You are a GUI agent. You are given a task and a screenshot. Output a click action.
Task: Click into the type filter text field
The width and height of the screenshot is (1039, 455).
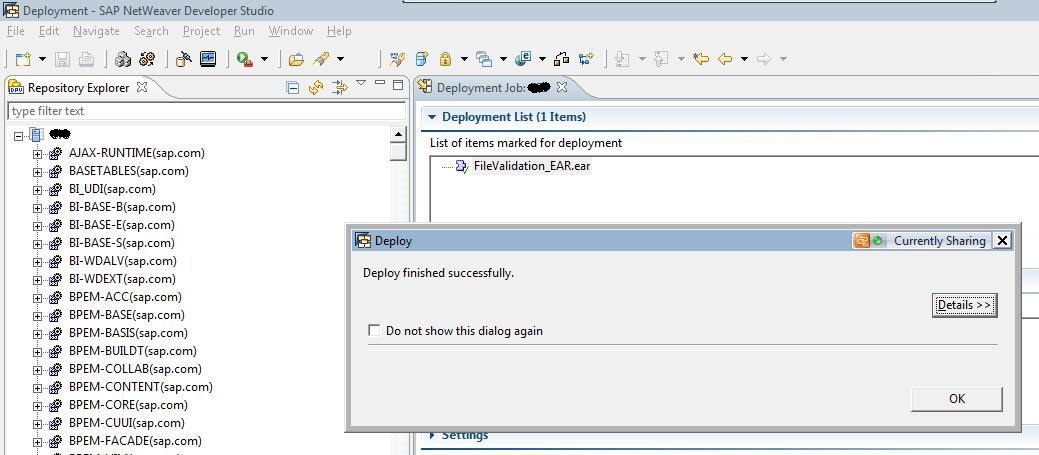(206, 111)
